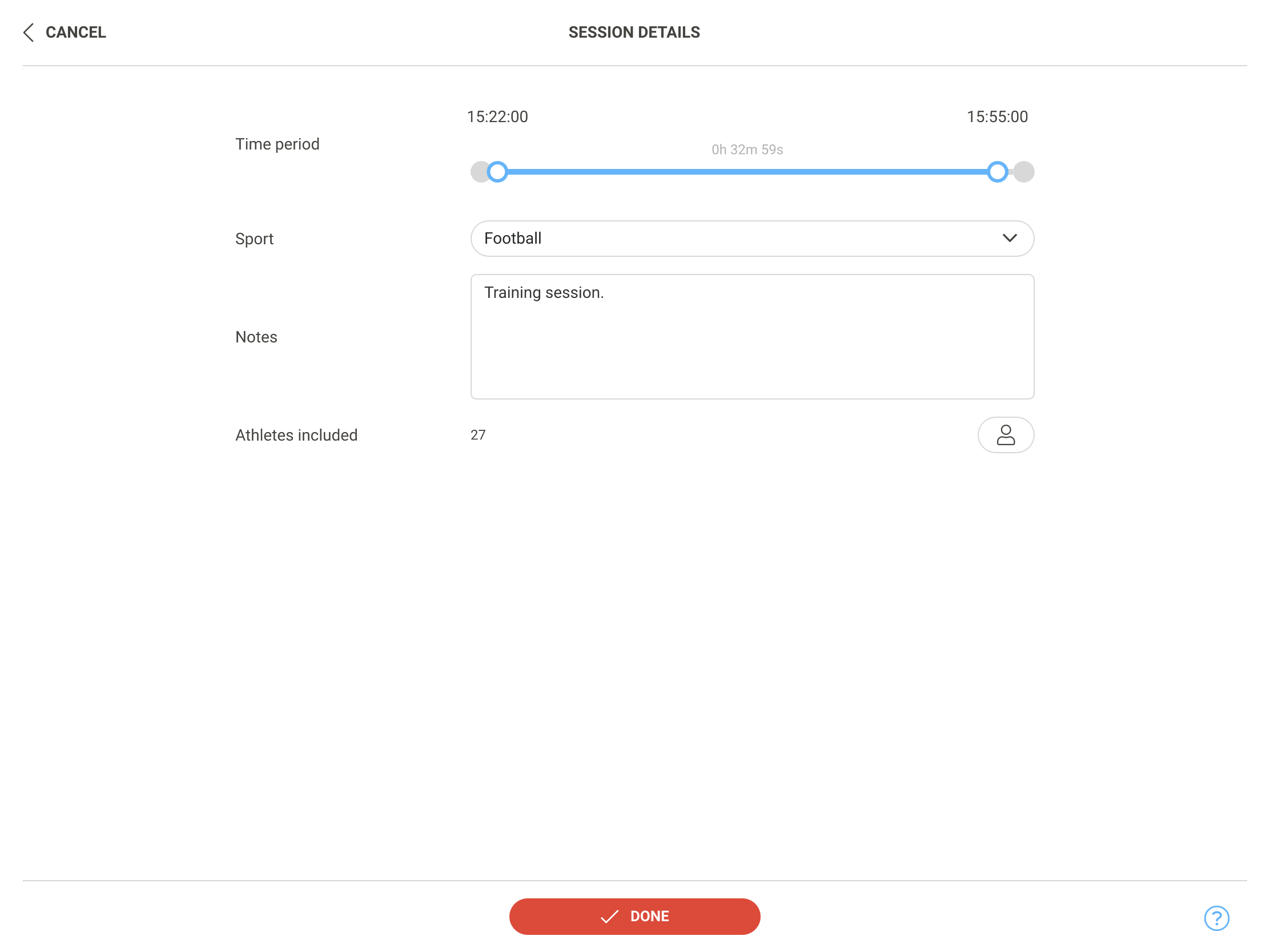Select the end time slider handle

tap(997, 172)
